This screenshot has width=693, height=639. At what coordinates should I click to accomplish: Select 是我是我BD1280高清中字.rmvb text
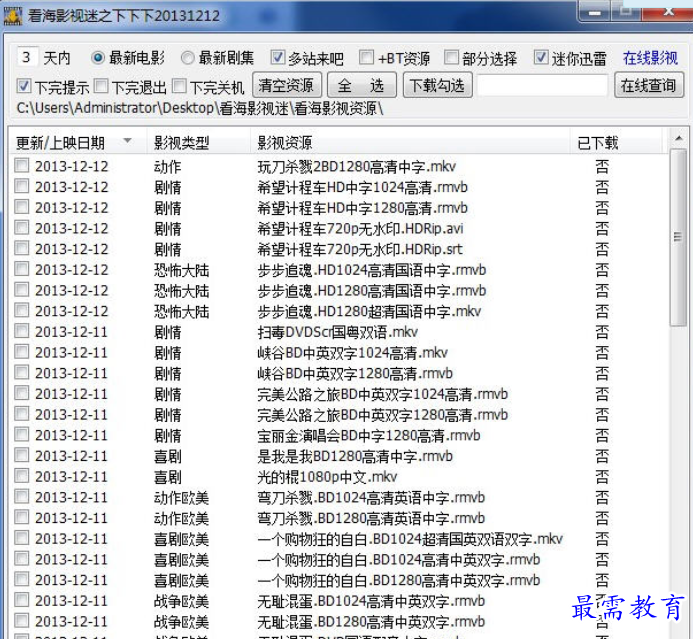pos(355,456)
